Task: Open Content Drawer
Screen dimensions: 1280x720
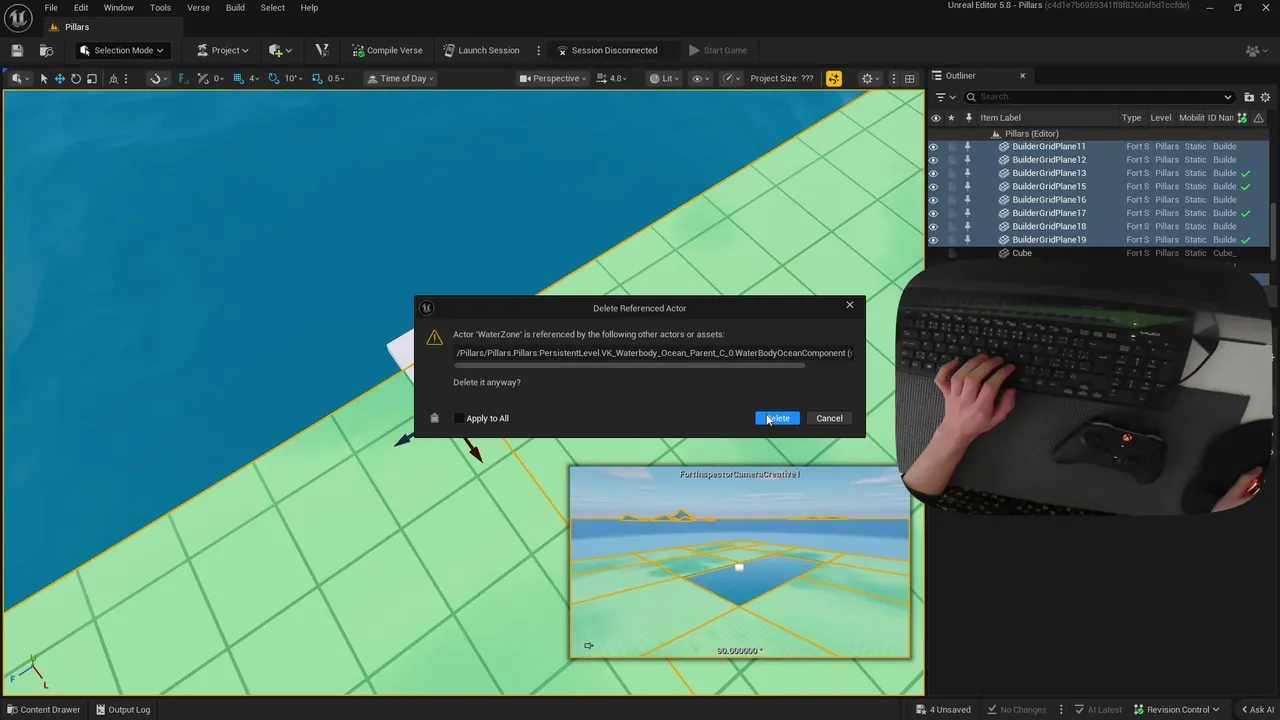Action: tap(43, 709)
